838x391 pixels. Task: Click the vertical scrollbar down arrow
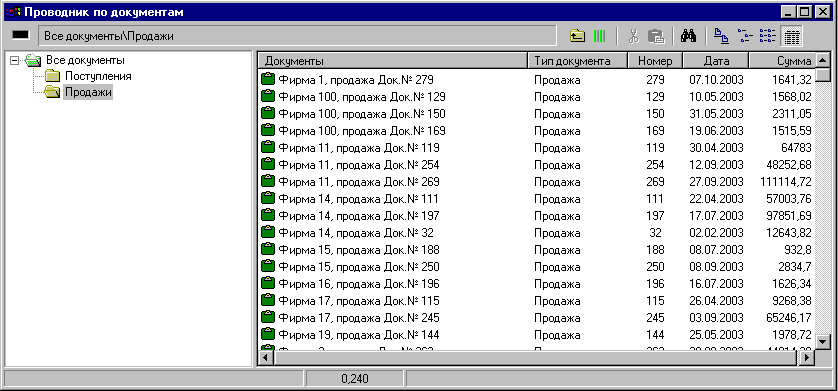pos(823,342)
